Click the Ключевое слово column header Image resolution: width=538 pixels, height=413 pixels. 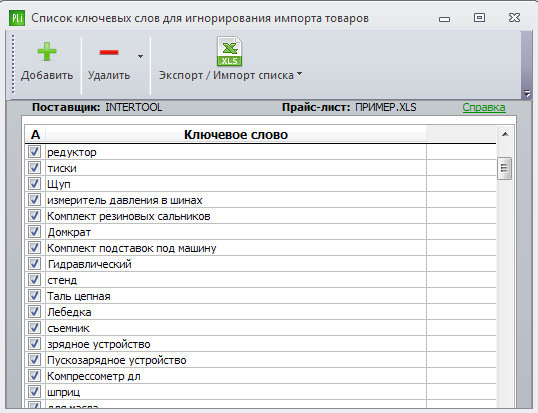pos(236,134)
